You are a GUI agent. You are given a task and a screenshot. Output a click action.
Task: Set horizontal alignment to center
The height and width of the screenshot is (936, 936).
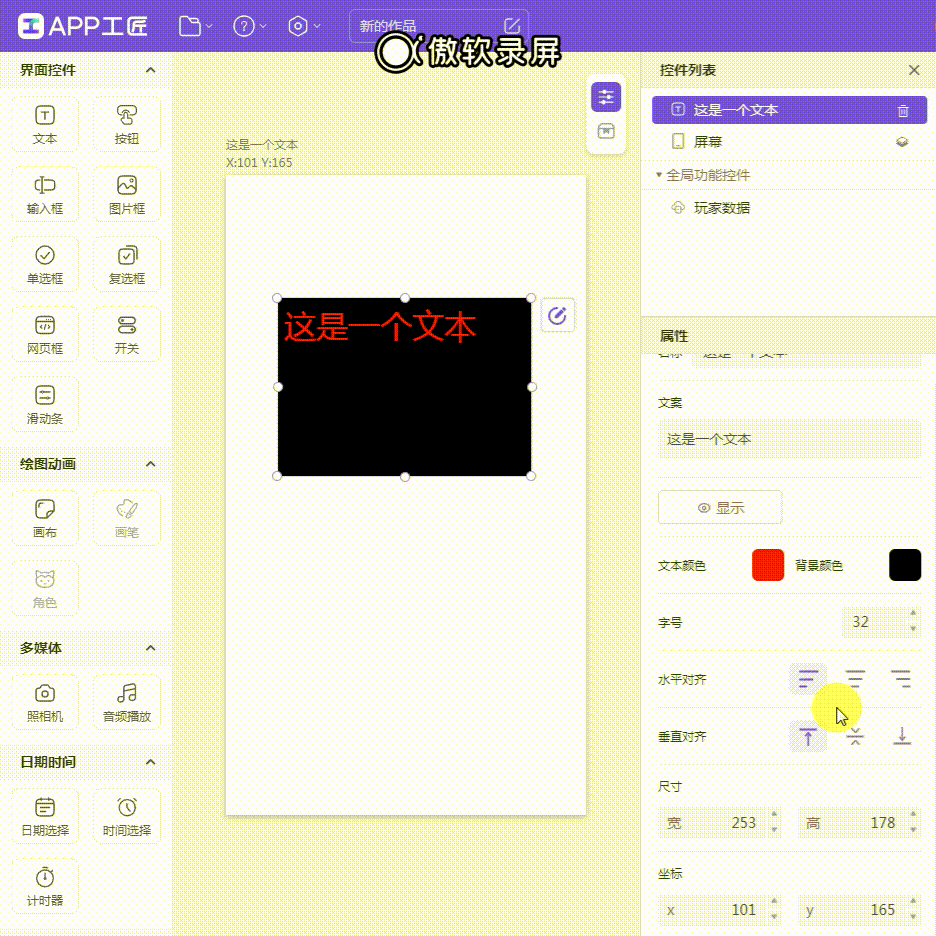click(x=855, y=679)
